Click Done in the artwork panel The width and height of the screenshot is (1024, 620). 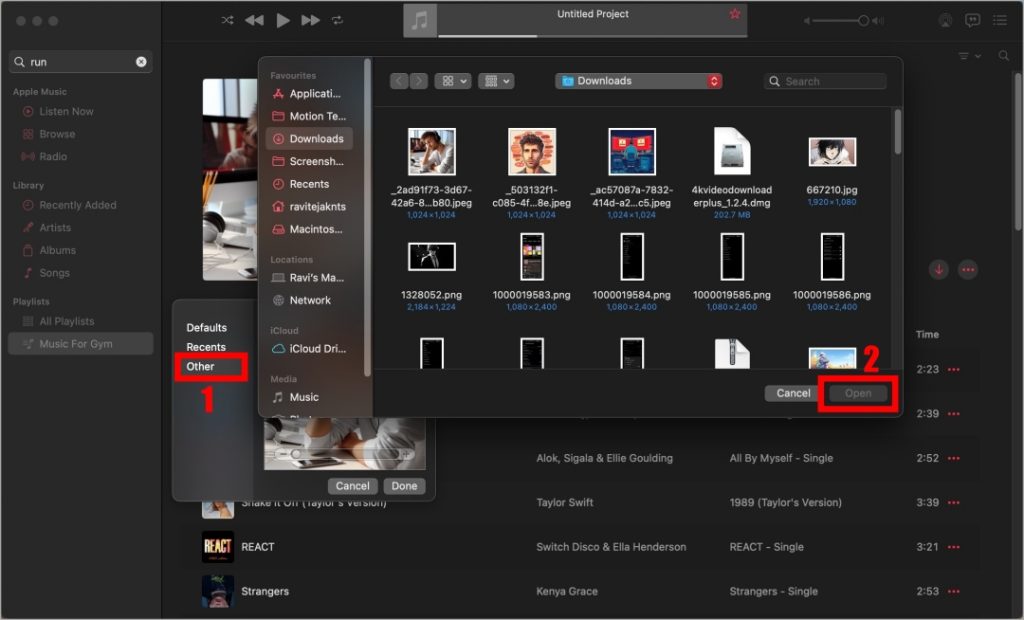click(x=404, y=486)
